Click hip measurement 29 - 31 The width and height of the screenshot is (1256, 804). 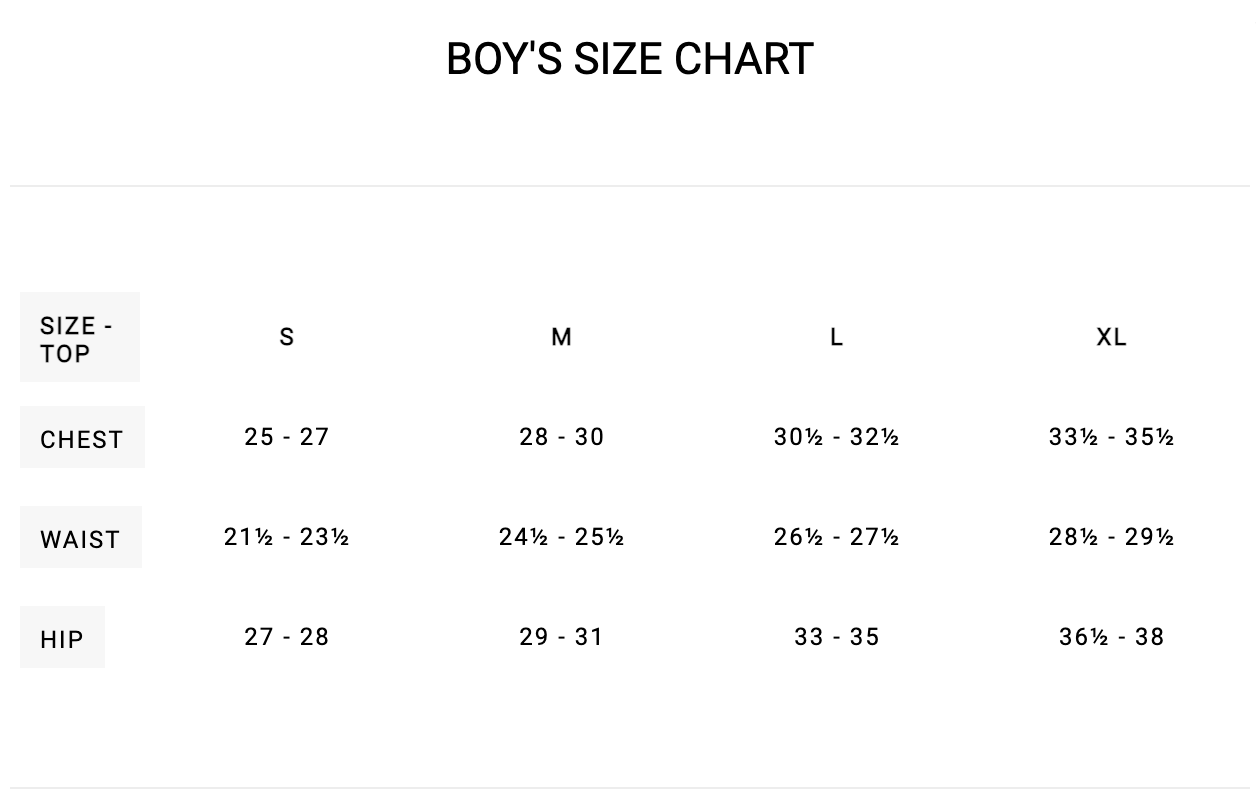[562, 637]
